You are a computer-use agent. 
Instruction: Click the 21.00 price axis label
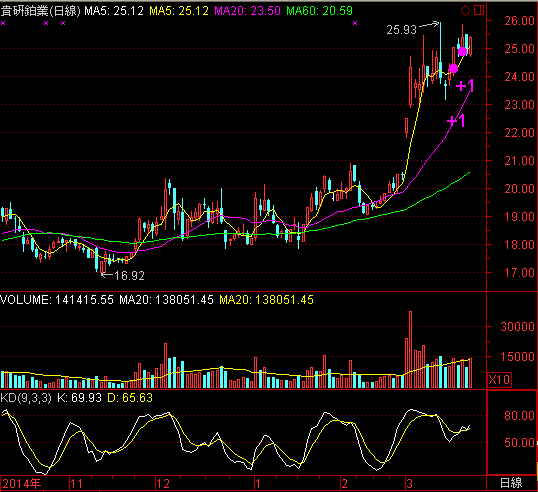click(519, 161)
